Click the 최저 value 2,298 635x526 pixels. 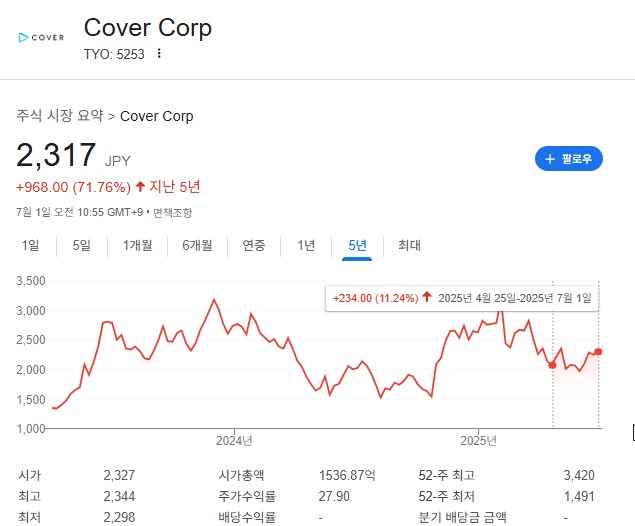pyautogui.click(x=119, y=517)
